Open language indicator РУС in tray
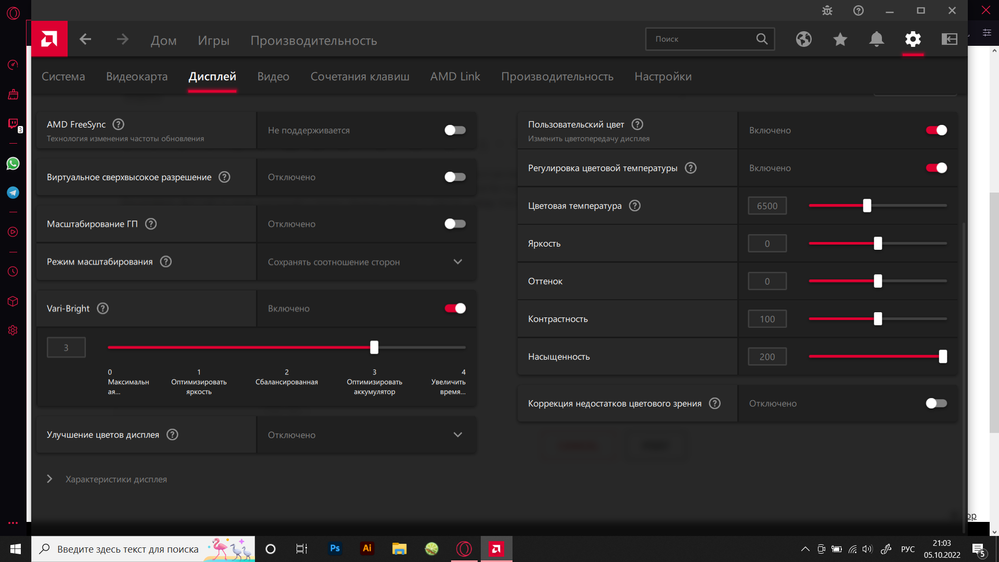 tap(907, 549)
